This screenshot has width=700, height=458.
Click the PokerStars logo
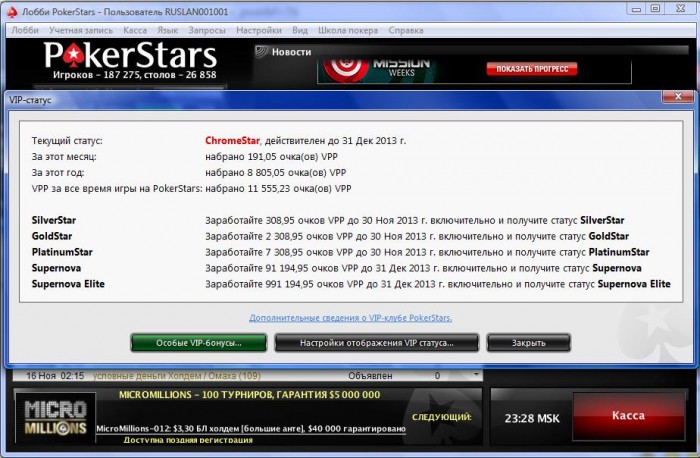coord(130,55)
